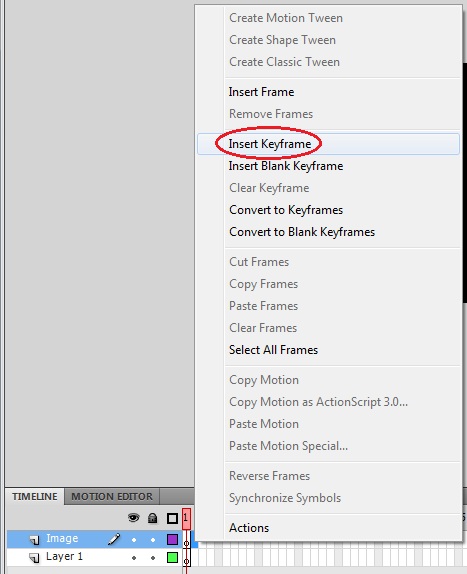This screenshot has width=467, height=574.
Task: Click the outline square icon in the timeline header
Action: pos(172,518)
